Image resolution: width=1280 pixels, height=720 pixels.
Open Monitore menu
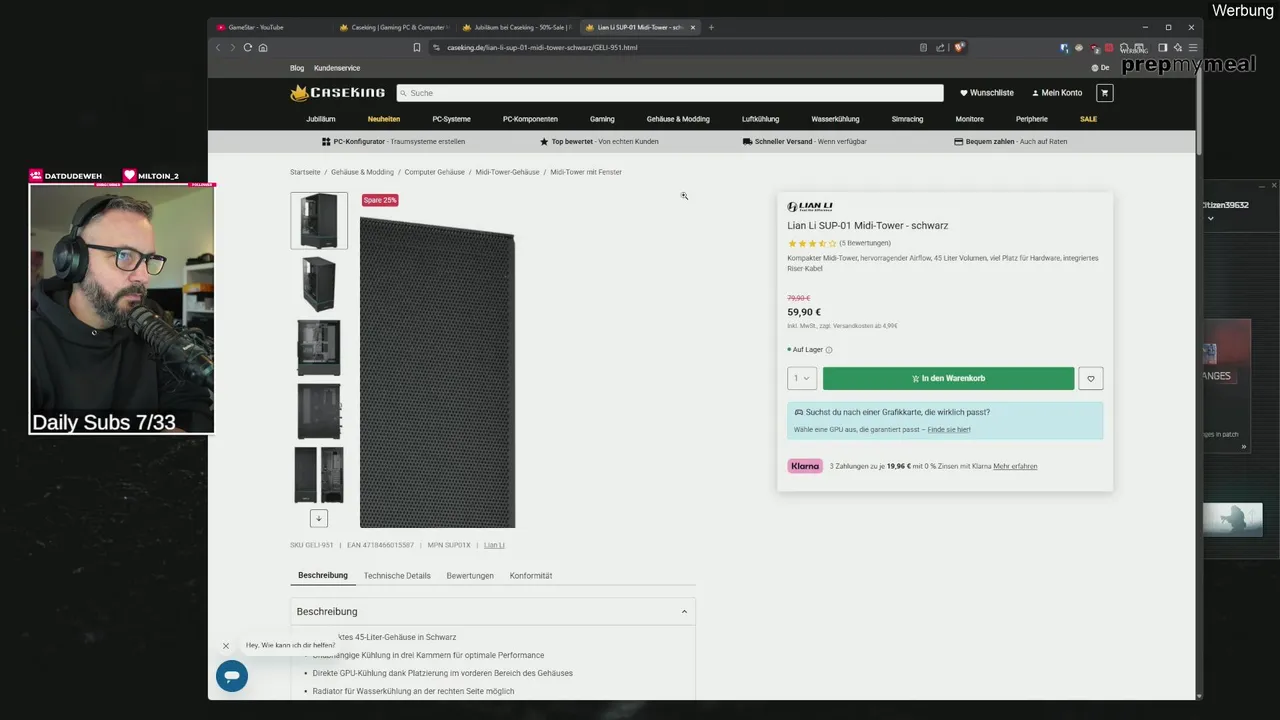pos(969,119)
